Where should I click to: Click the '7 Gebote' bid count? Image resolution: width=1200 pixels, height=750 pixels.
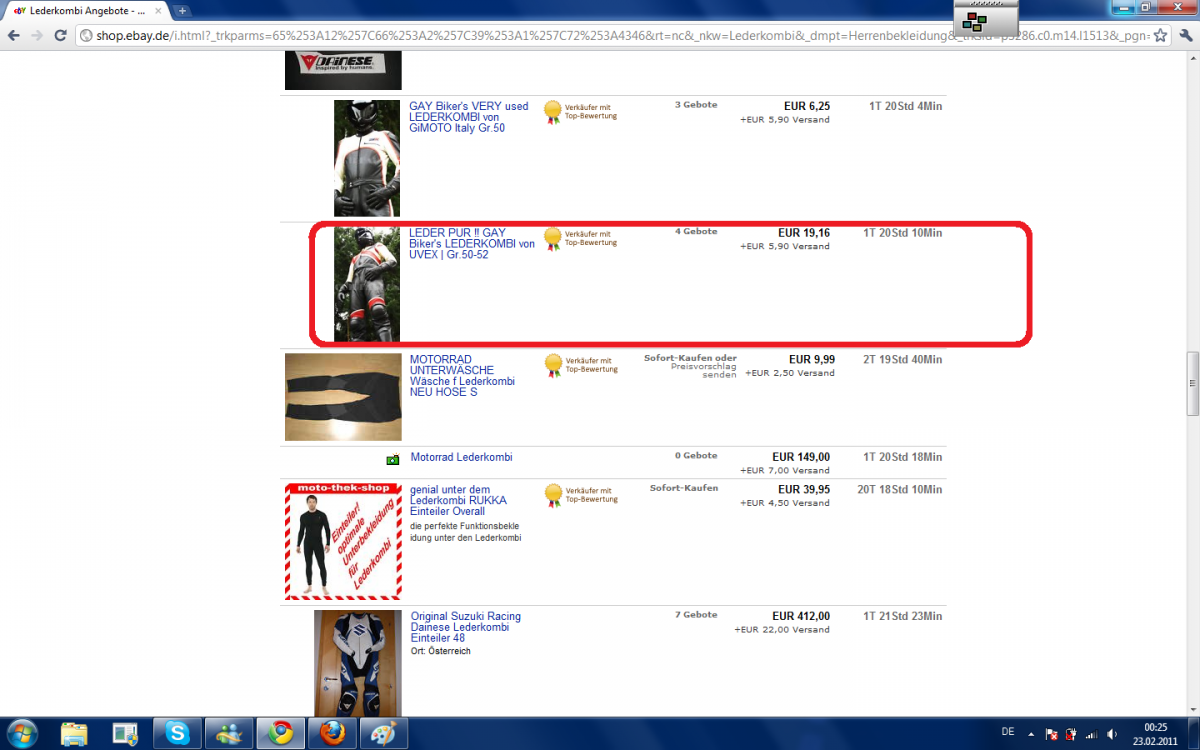696,615
